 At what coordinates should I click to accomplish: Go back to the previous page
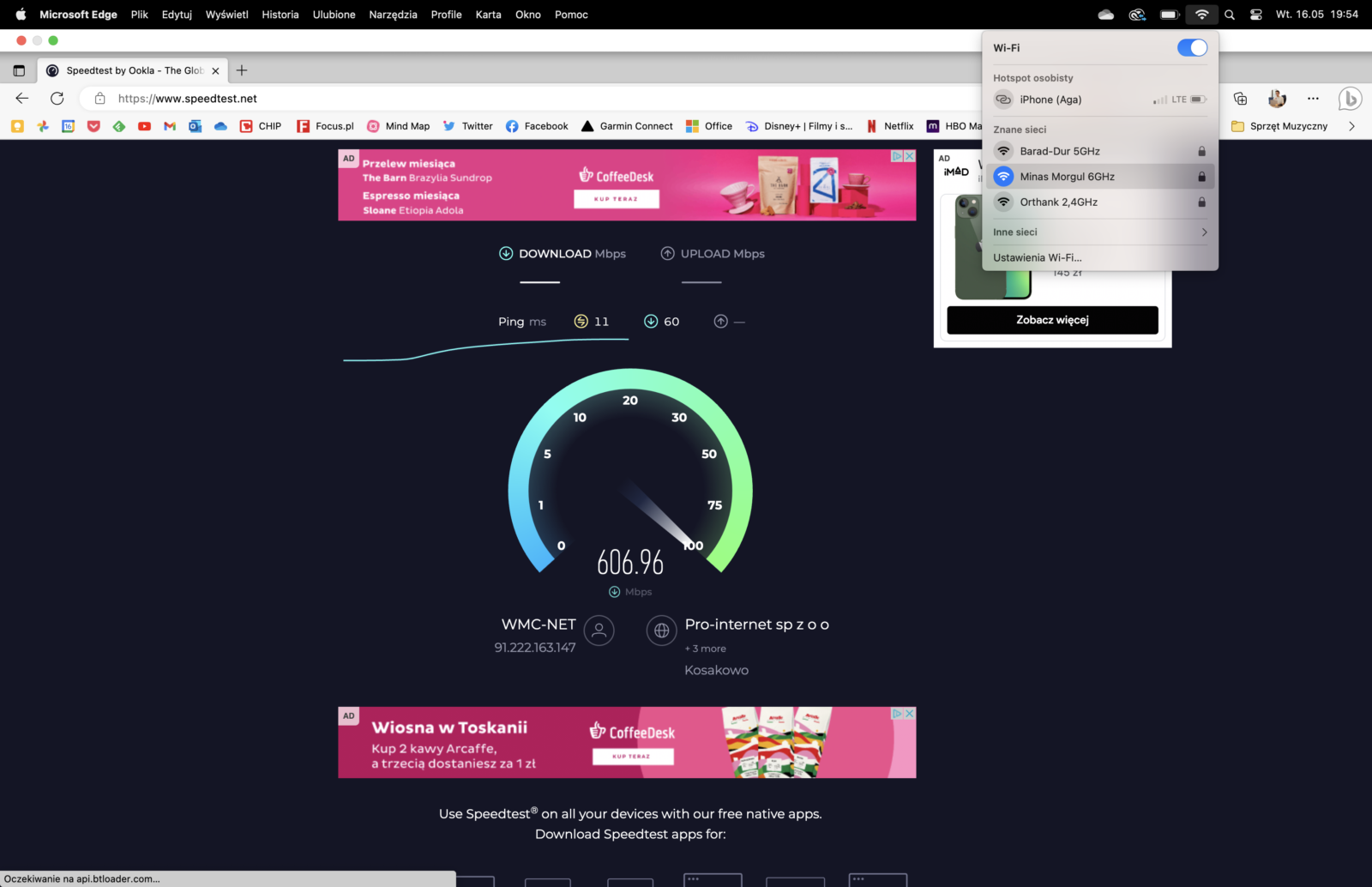(x=22, y=99)
